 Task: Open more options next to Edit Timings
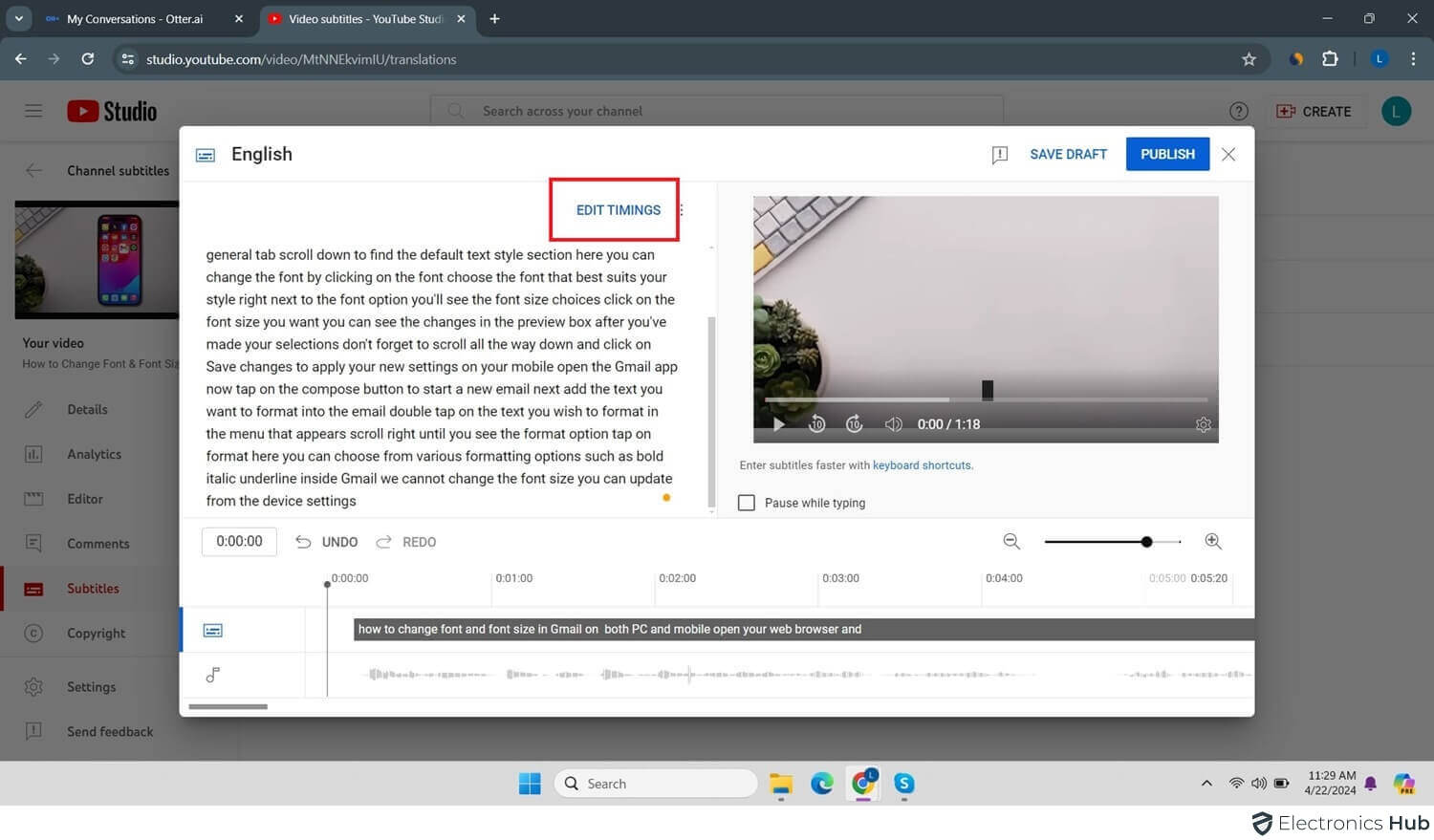(682, 210)
